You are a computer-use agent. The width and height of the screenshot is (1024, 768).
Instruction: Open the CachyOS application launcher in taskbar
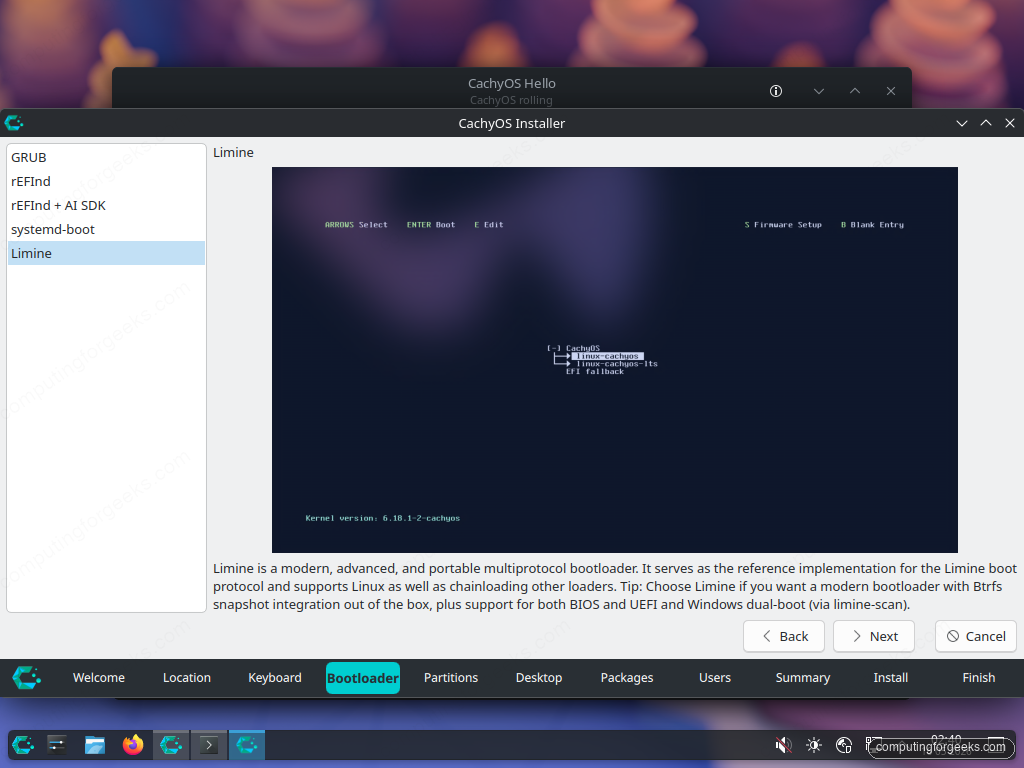pyautogui.click(x=23, y=744)
